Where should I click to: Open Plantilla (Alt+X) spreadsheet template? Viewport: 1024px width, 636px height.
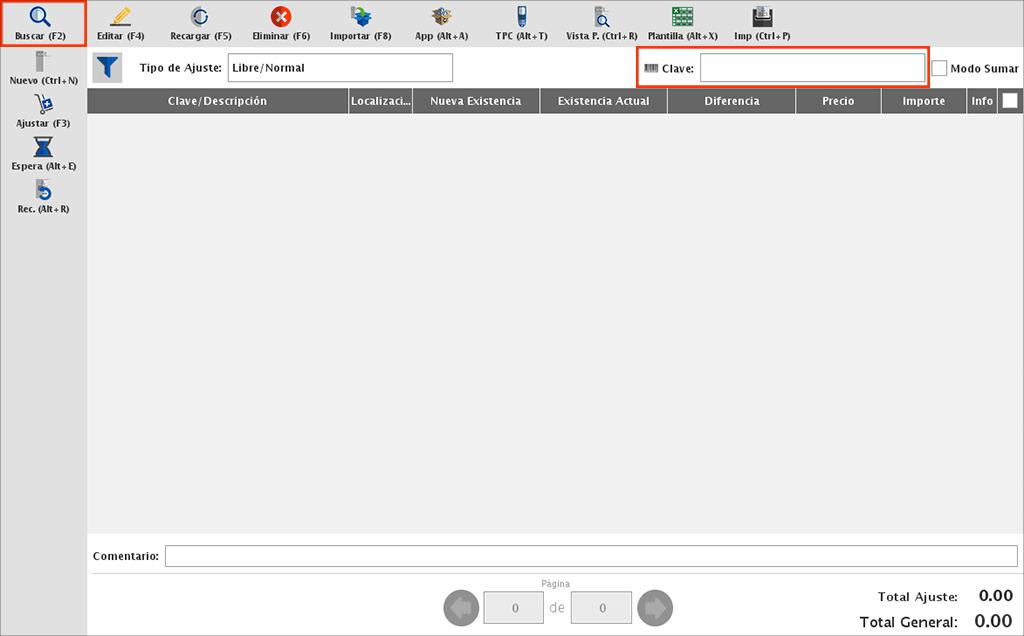pos(682,17)
